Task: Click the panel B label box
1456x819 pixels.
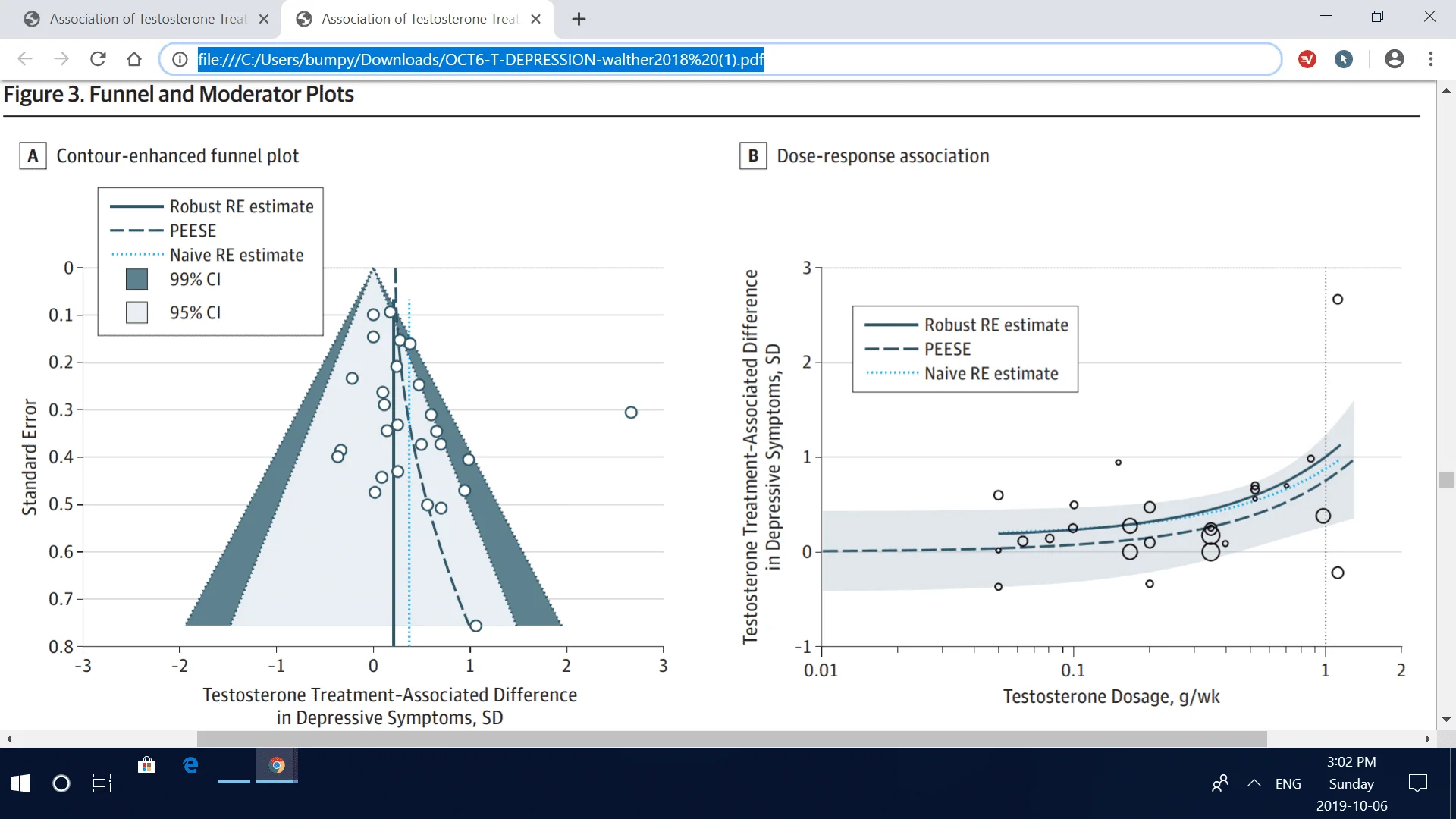Action: tap(753, 155)
